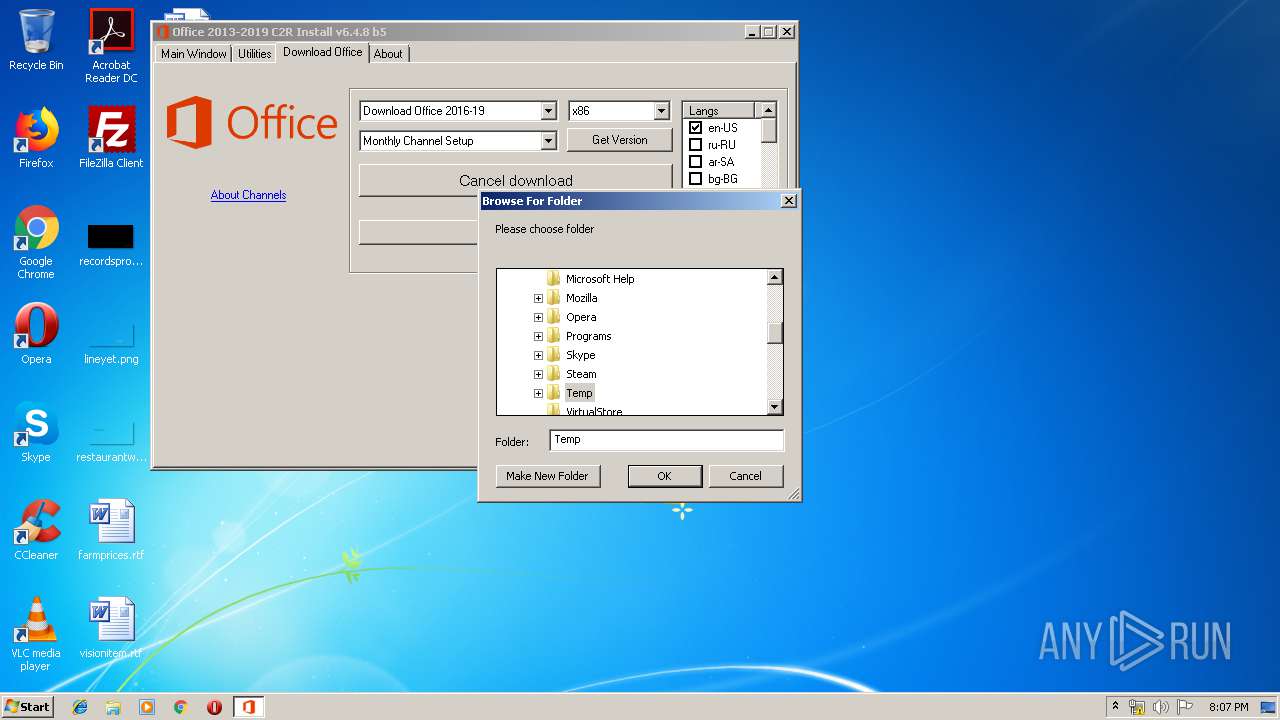Select Temp folder in tree
Screen dimensions: 1280x720
[579, 393]
